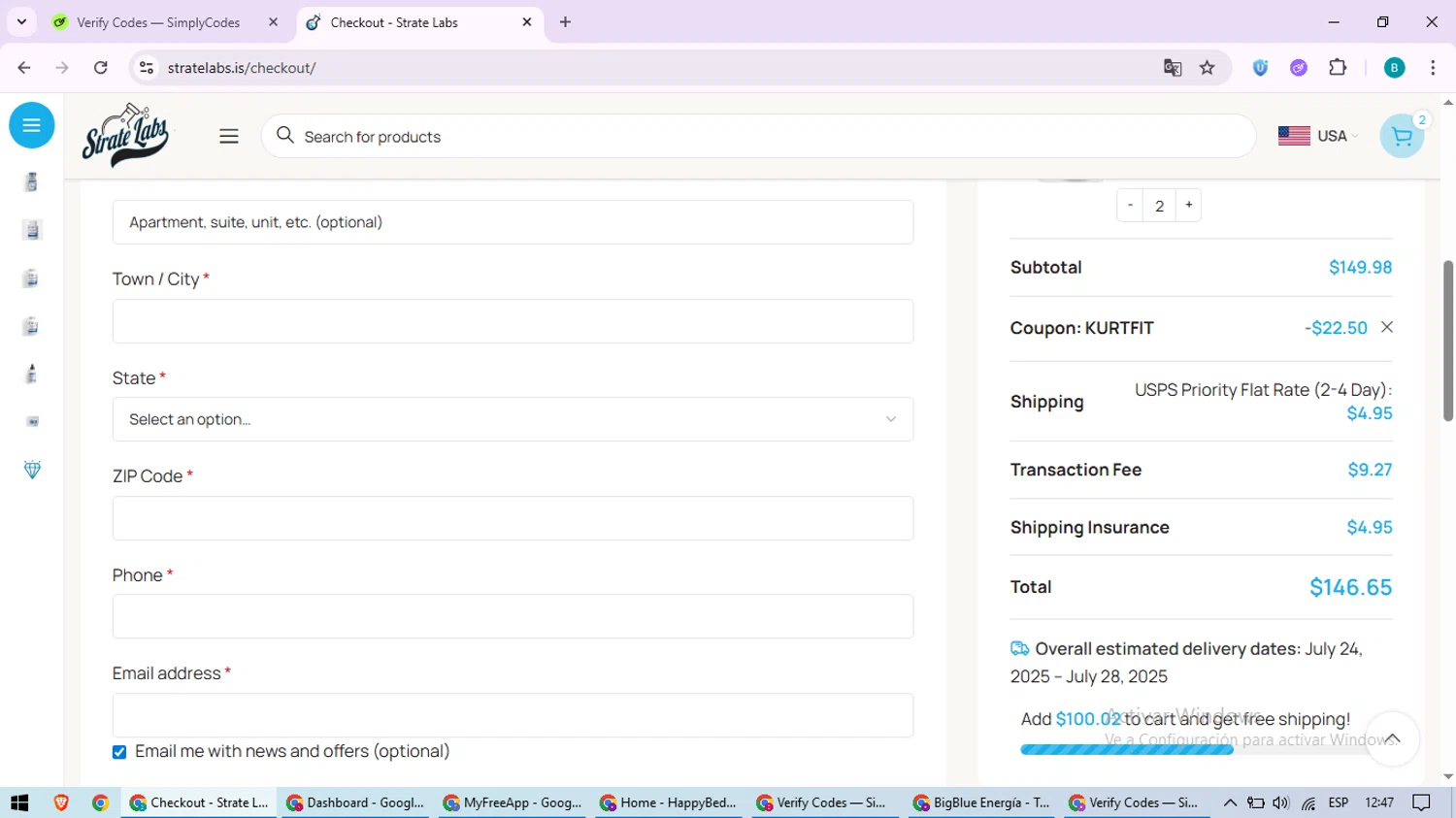The width and height of the screenshot is (1456, 818).
Task: Click the Town / City input
Action: click(x=513, y=321)
